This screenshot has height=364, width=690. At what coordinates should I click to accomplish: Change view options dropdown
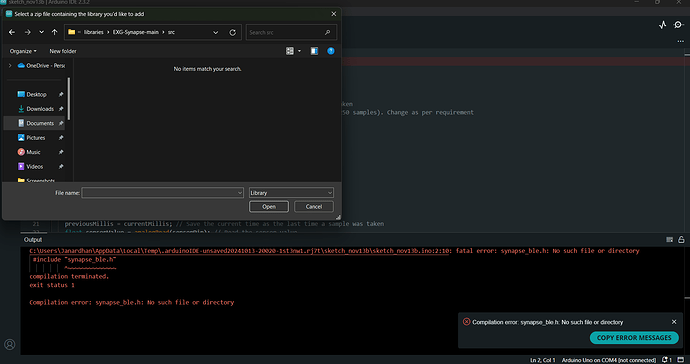pos(299,51)
